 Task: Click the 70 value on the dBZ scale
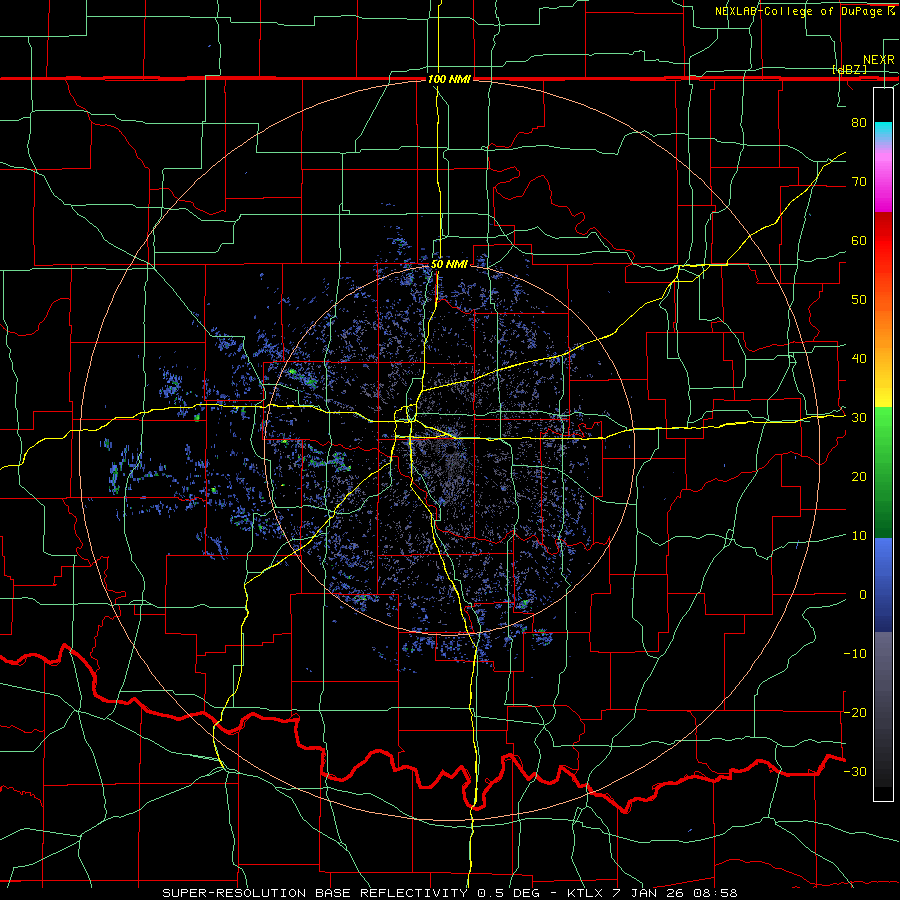(859, 181)
